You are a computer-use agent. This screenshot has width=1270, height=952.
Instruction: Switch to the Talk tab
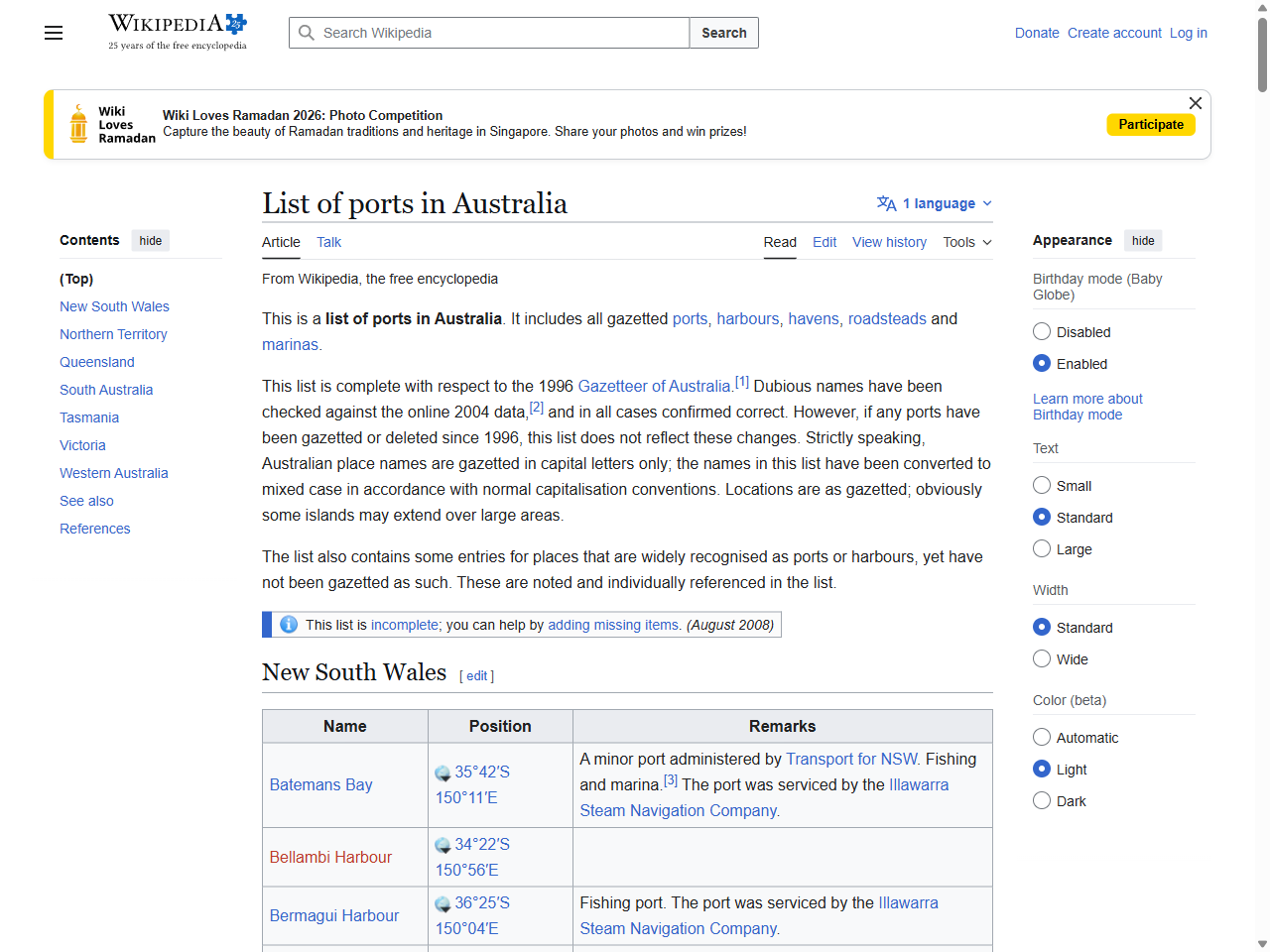(x=328, y=242)
